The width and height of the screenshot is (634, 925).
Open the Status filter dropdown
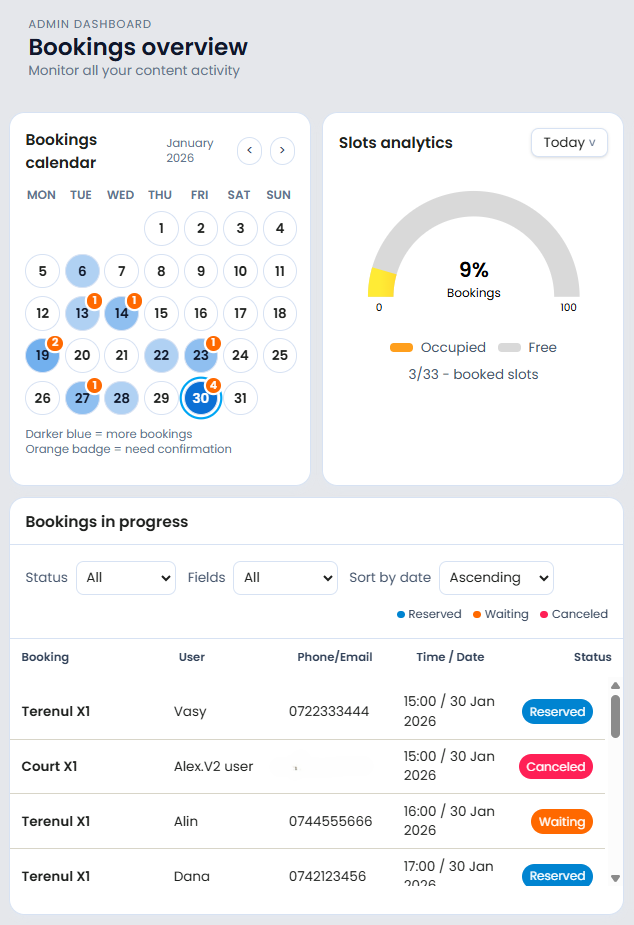(x=125, y=577)
